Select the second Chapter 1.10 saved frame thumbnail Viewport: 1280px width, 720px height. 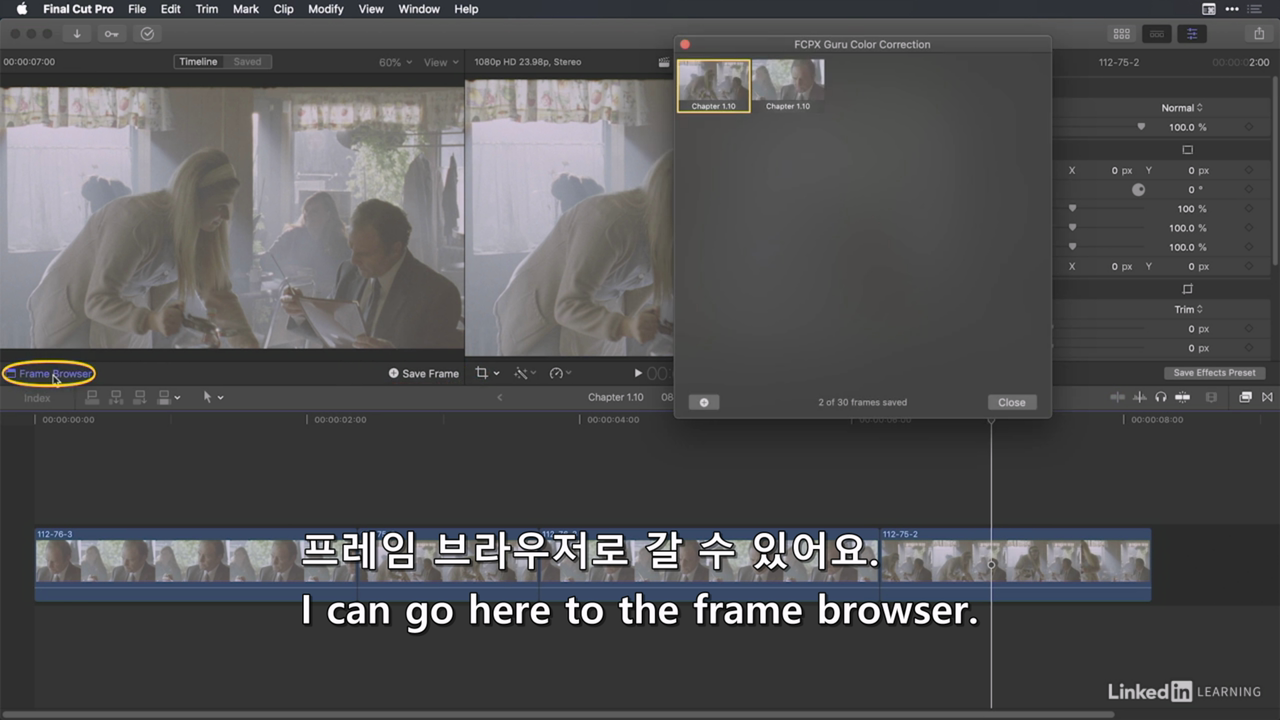(x=788, y=85)
